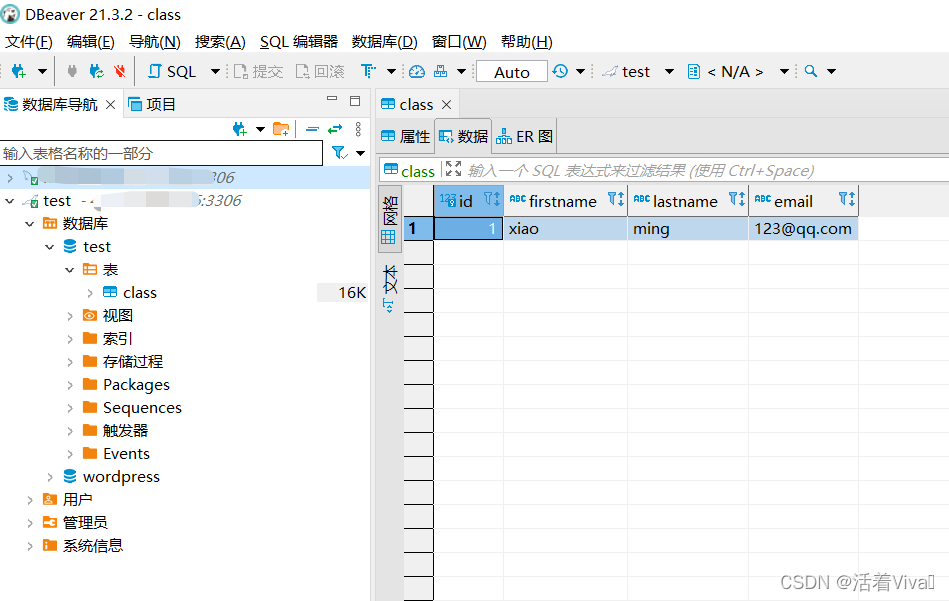
Task: Click the magnifier search icon
Action: (x=811, y=71)
